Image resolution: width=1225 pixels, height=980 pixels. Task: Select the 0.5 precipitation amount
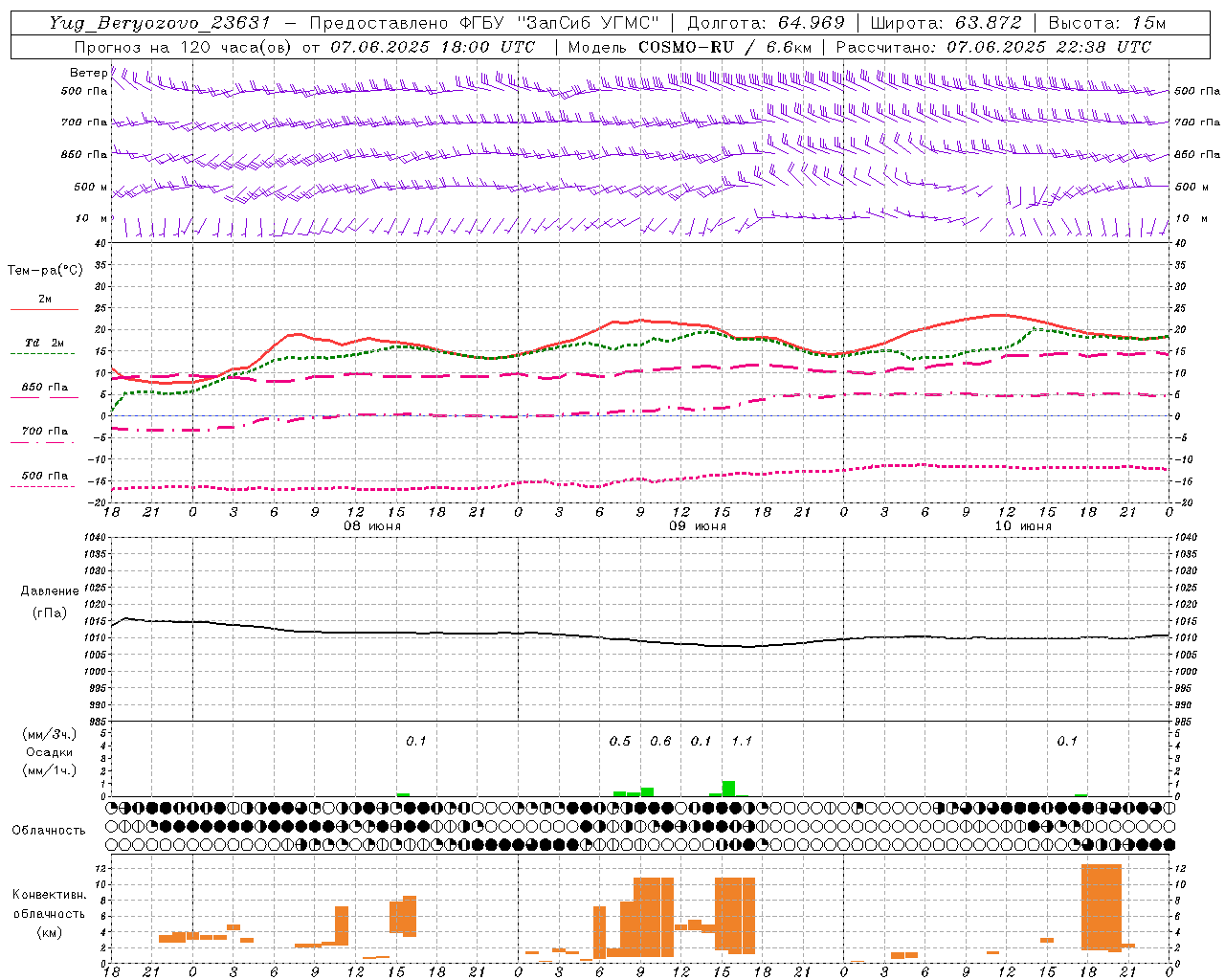(620, 741)
